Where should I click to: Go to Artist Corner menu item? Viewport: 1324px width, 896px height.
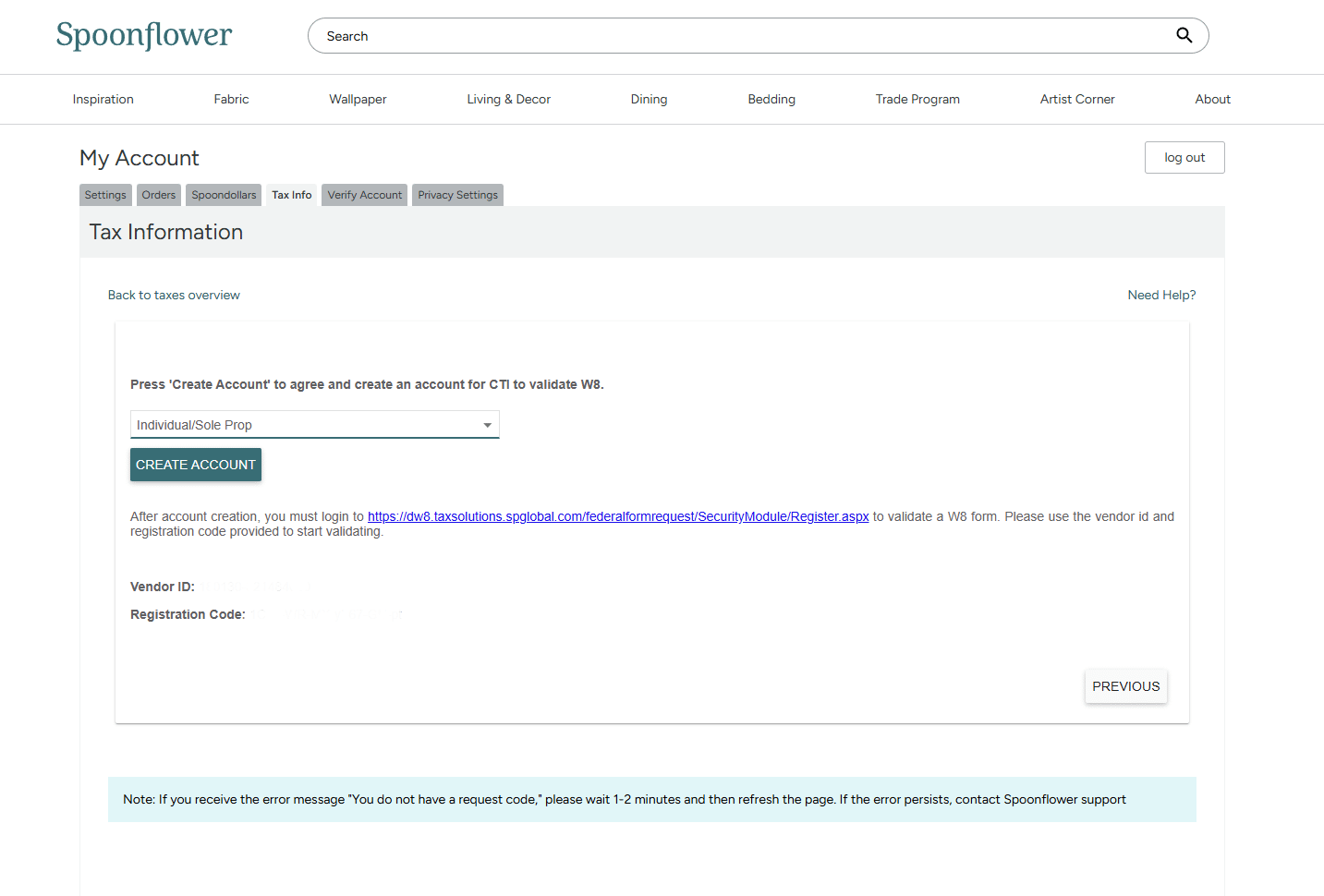pyautogui.click(x=1077, y=100)
